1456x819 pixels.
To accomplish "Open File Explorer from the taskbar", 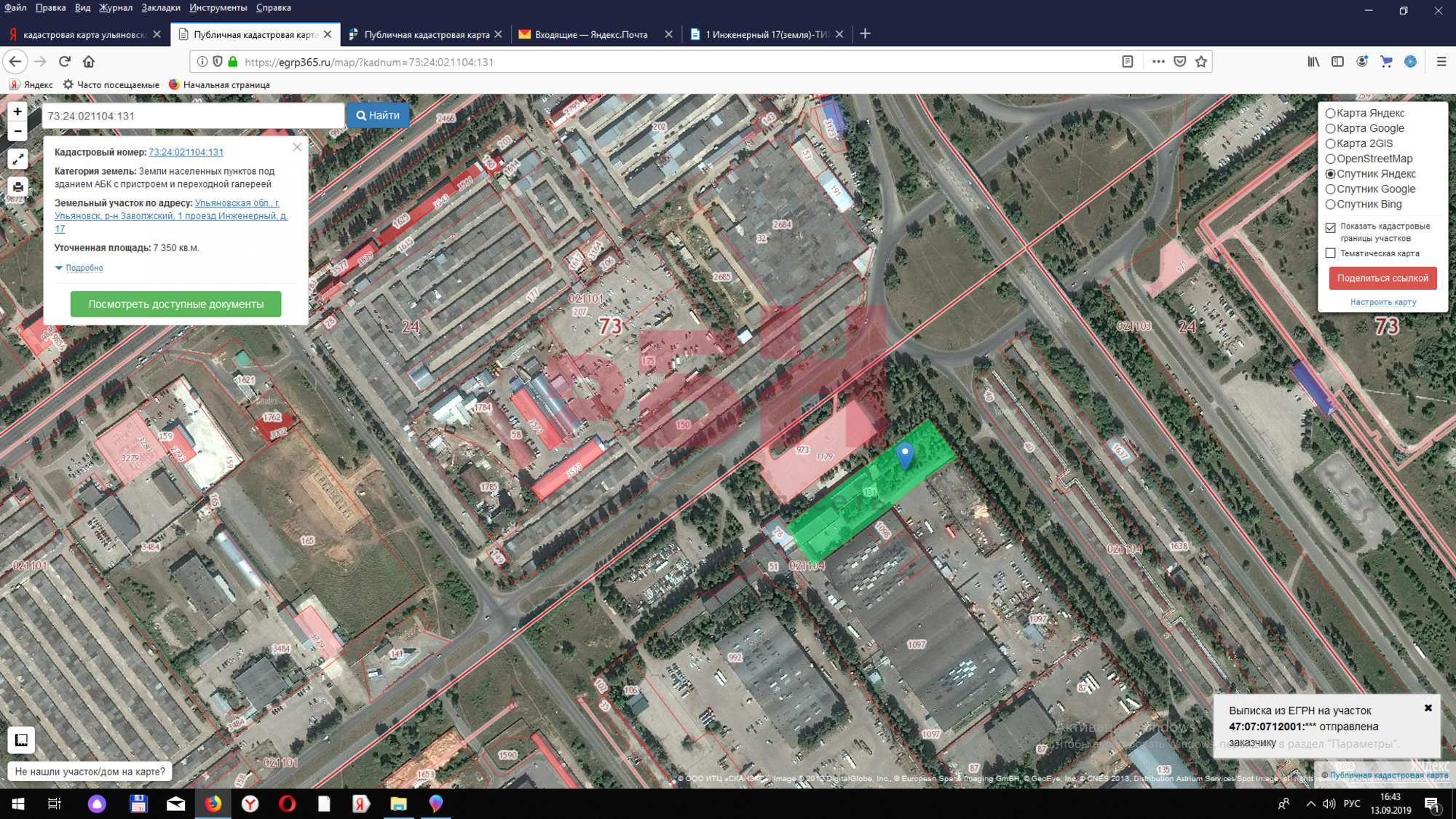I will [x=398, y=804].
